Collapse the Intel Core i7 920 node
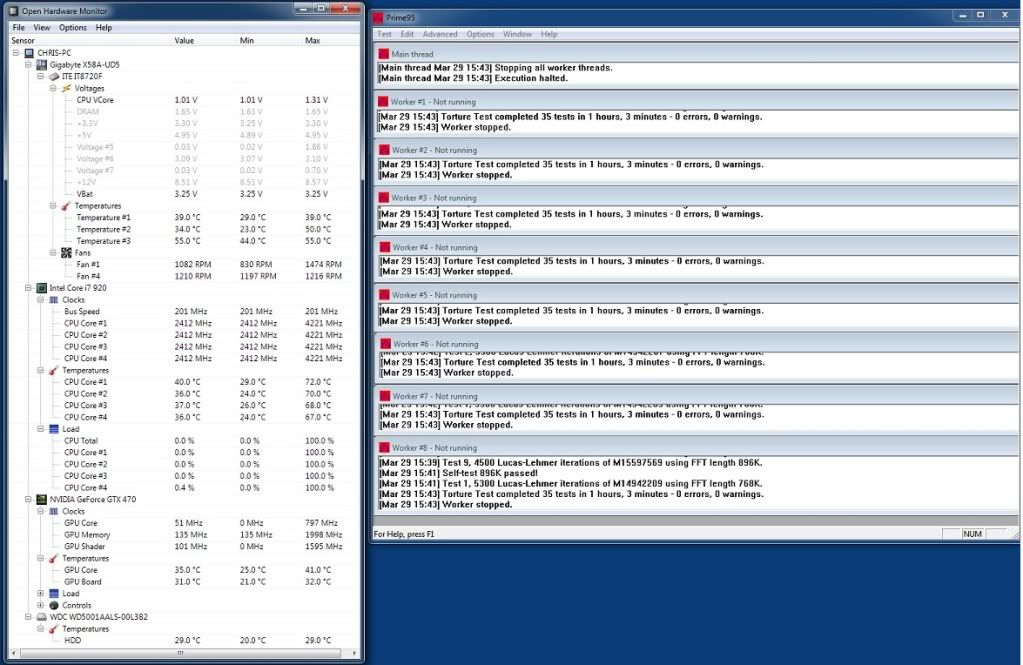This screenshot has height=665, width=1023. click(x=29, y=288)
